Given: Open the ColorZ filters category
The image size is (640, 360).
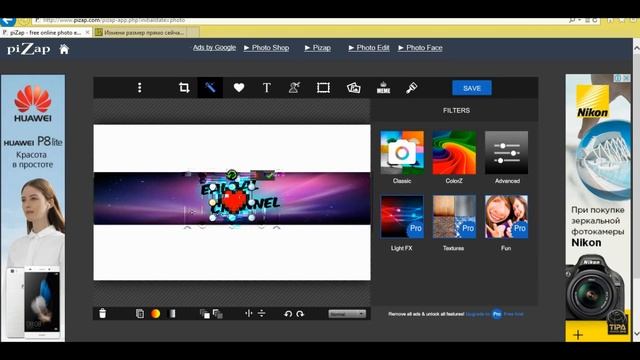Looking at the screenshot, I should click(454, 153).
